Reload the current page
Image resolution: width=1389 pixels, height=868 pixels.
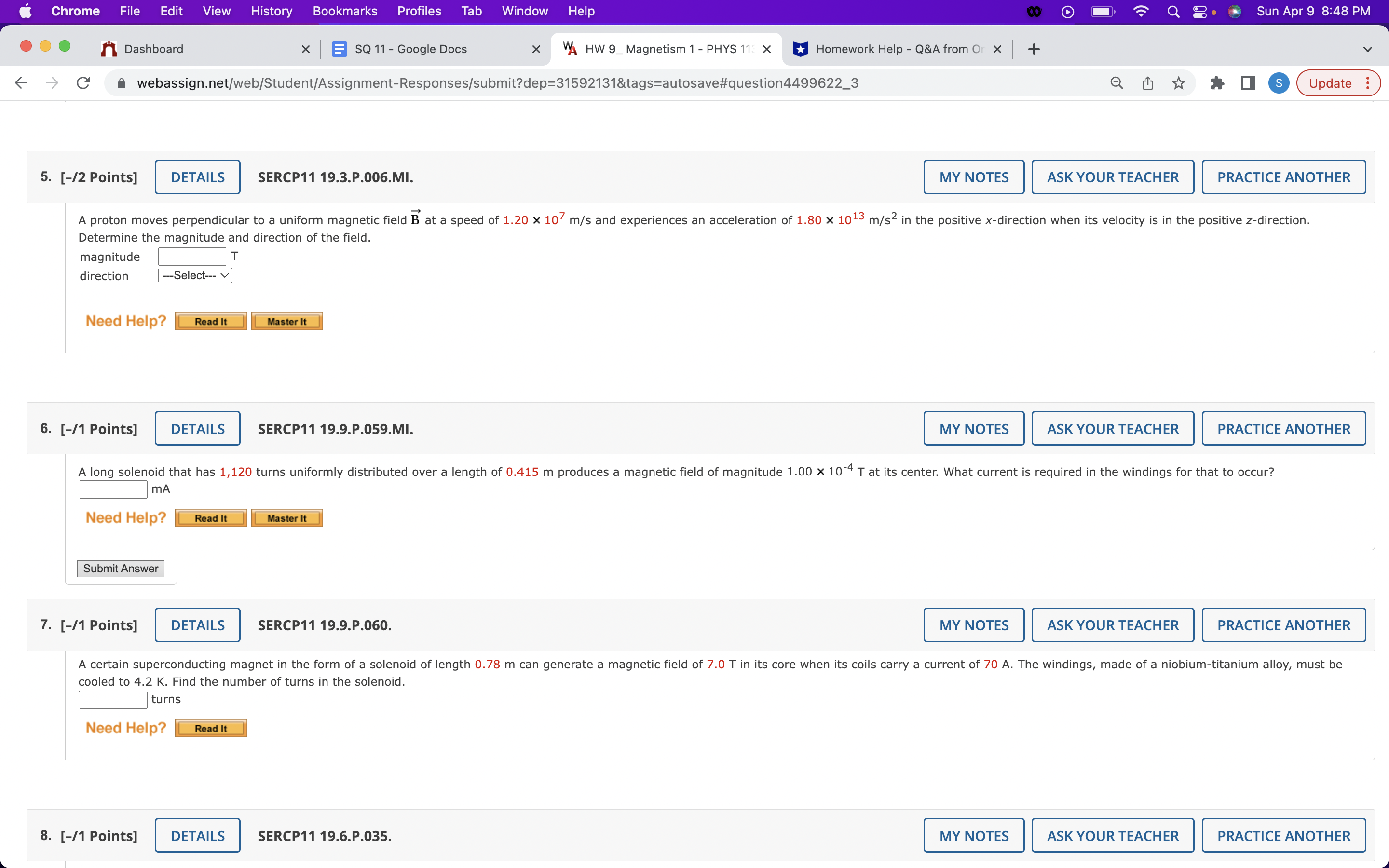click(x=83, y=82)
